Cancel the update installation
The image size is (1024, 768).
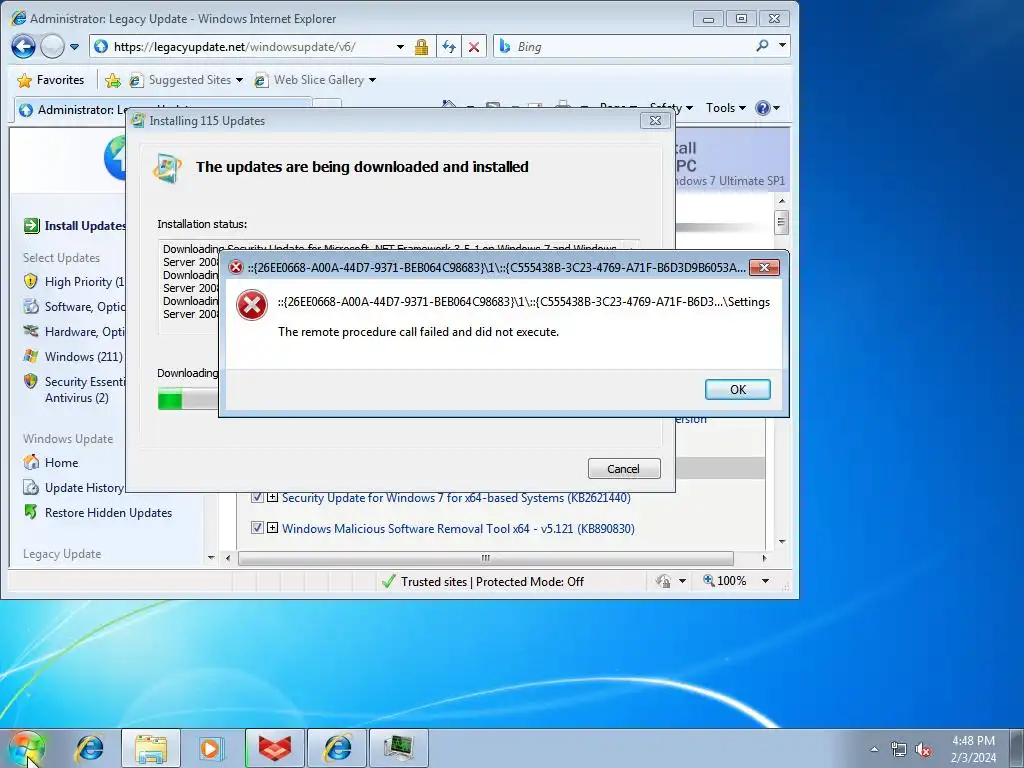point(624,468)
